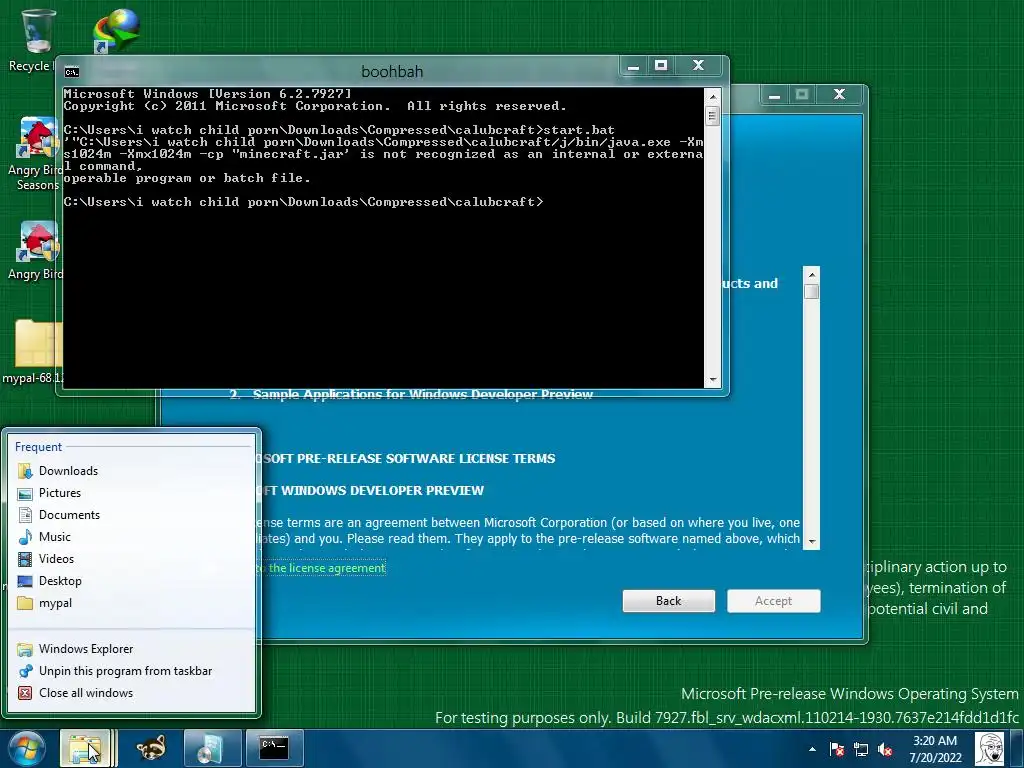Choose Unpin this program from taskbar
The image size is (1024, 768).
point(131,671)
